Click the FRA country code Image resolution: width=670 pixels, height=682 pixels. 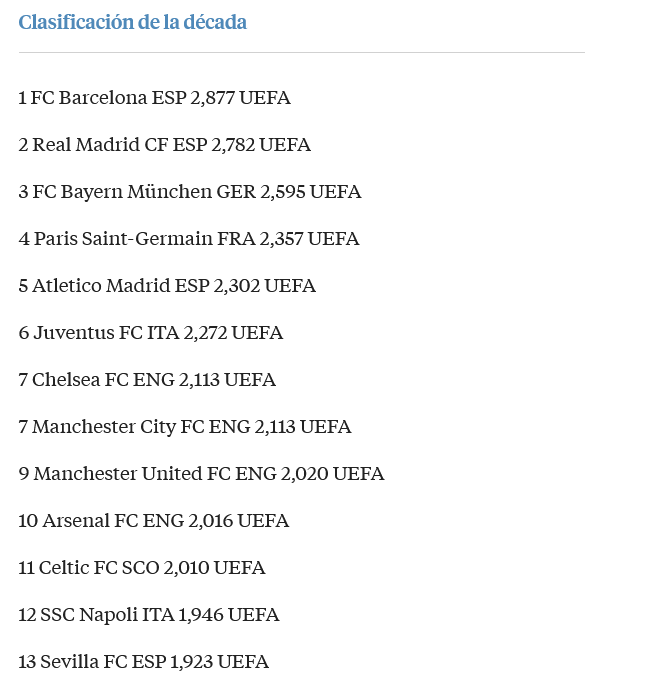pos(236,239)
